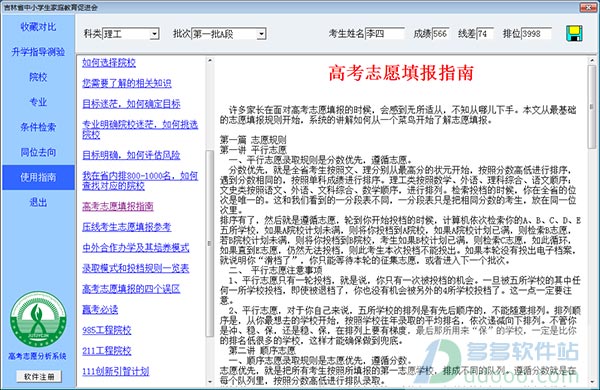This screenshot has width=600, height=390.
Task: Click the green floppy disk save icon
Action: pos(574,34)
